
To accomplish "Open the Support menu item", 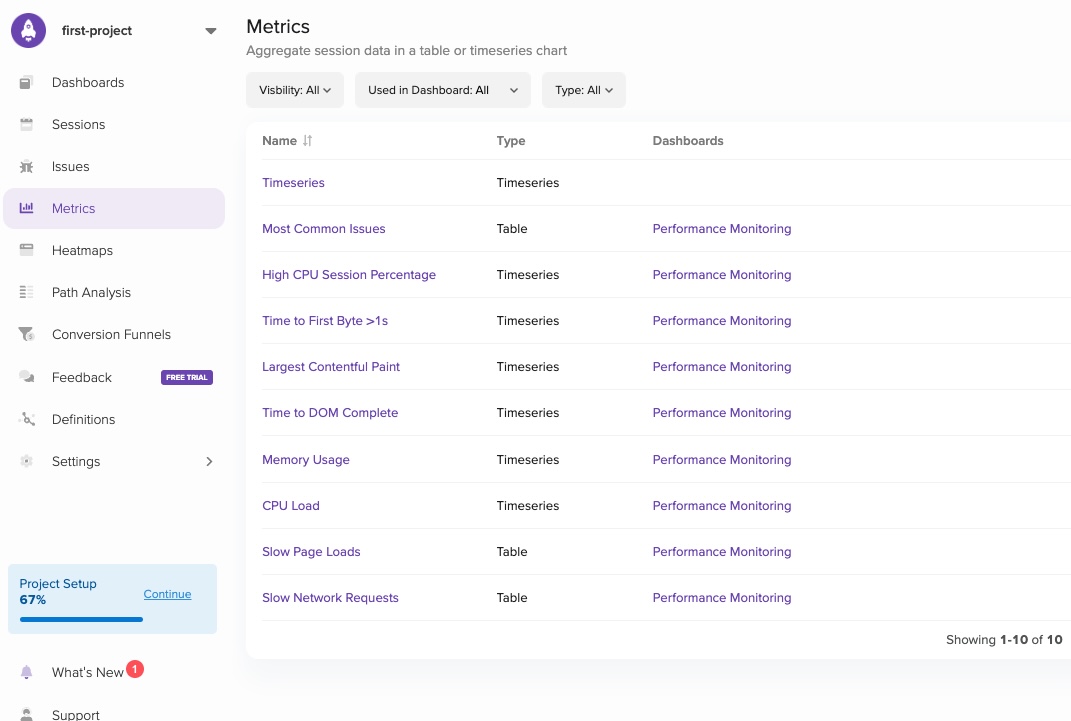I will coord(75,714).
